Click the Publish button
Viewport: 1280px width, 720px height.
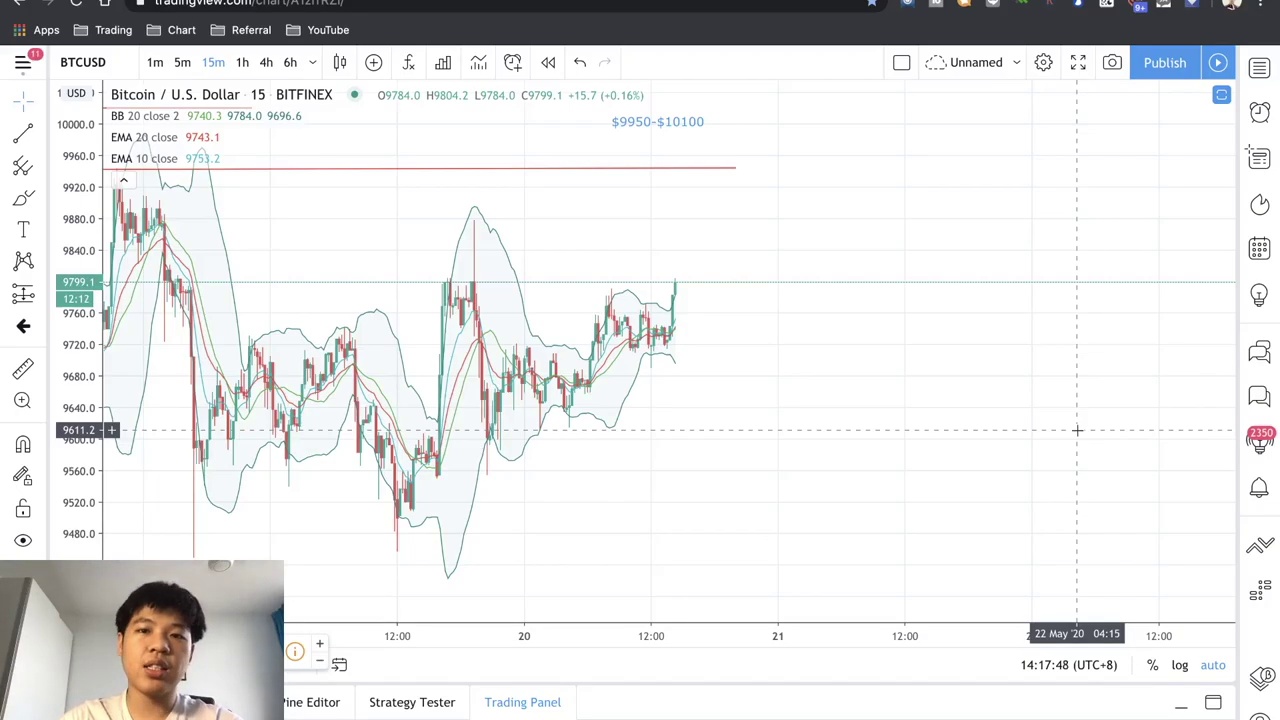click(1165, 63)
